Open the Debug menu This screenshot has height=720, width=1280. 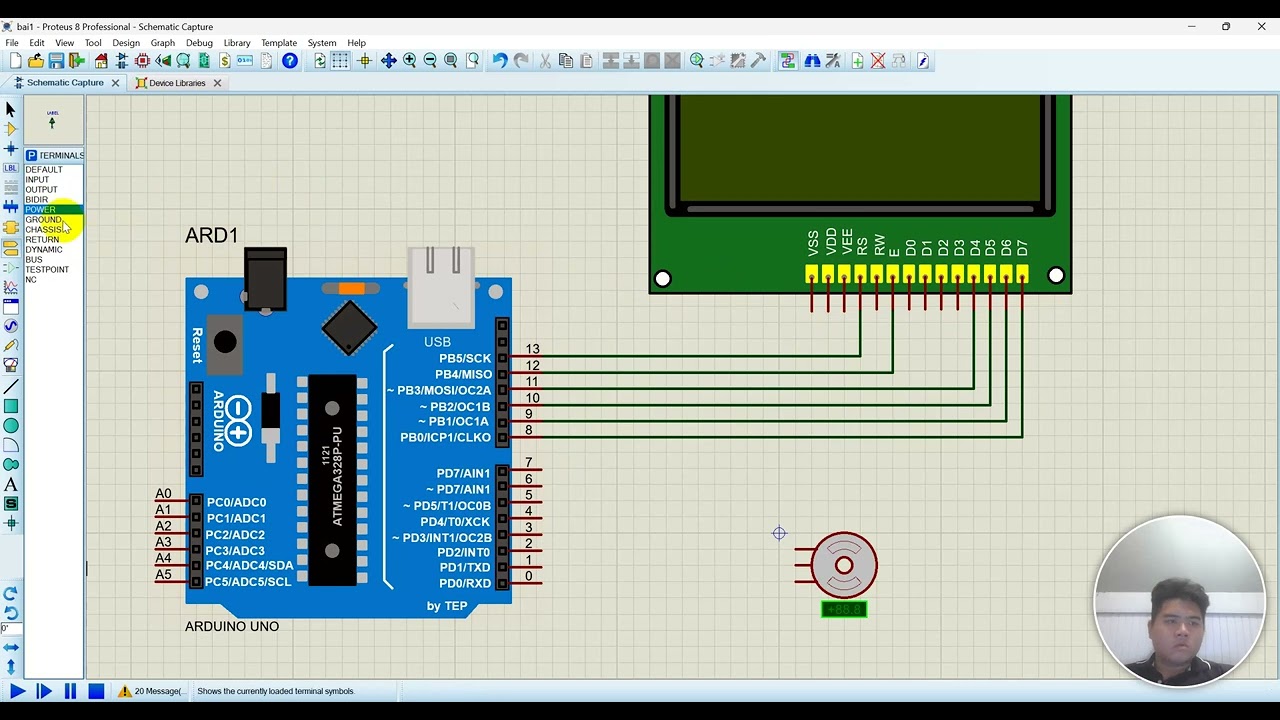point(199,43)
